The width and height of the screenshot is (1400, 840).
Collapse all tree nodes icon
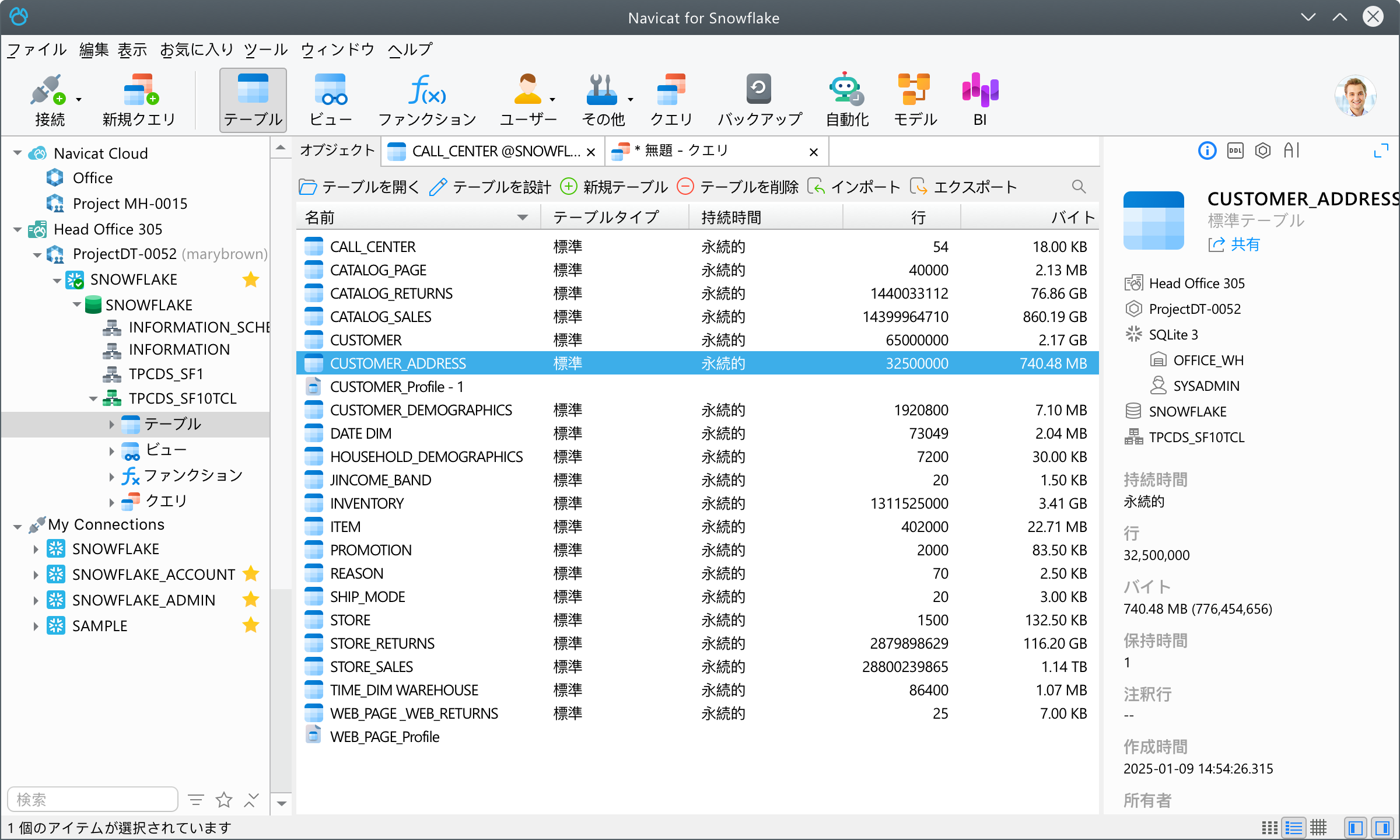tap(251, 799)
